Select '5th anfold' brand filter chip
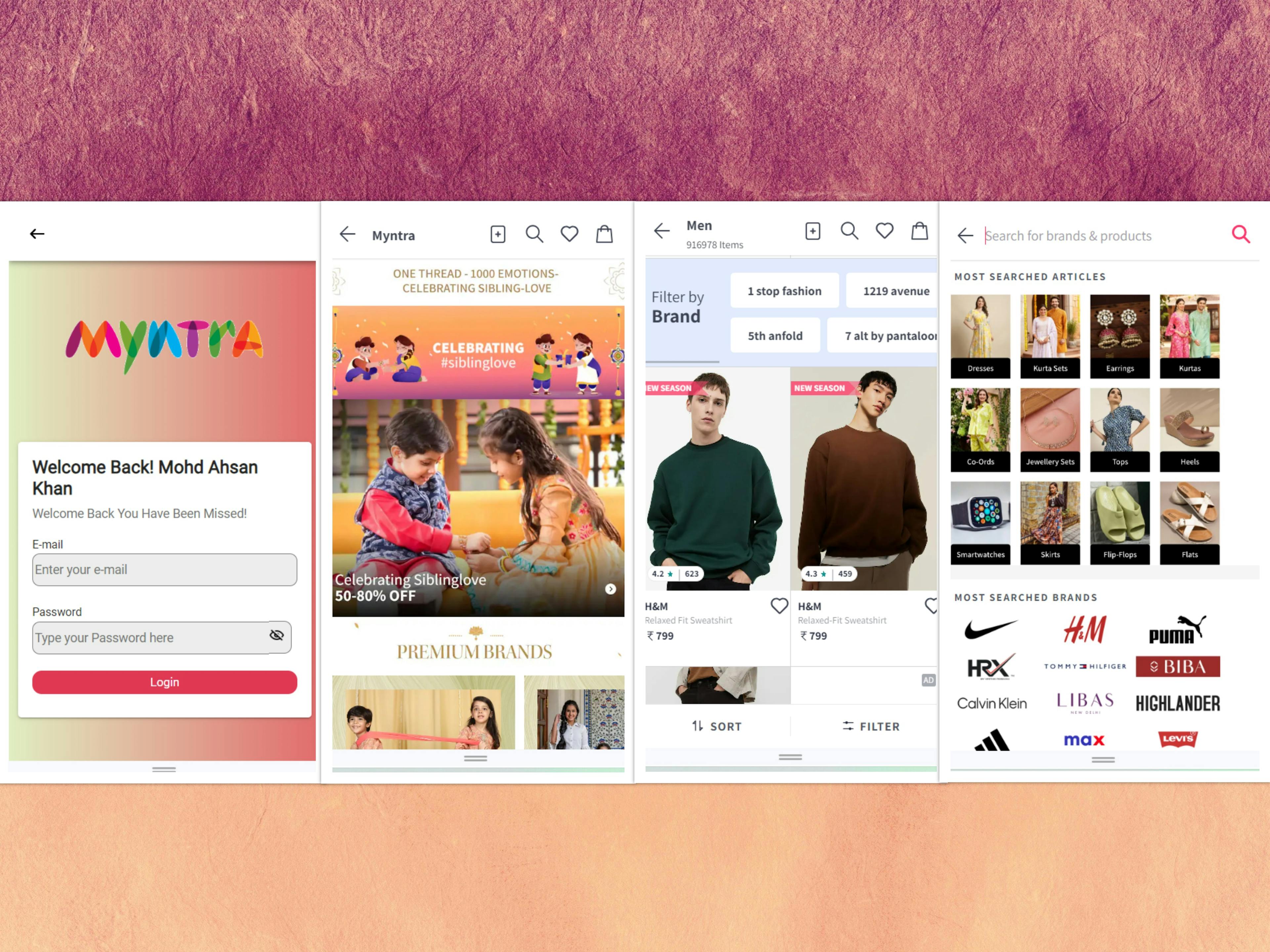Image resolution: width=1270 pixels, height=952 pixels. pos(775,336)
